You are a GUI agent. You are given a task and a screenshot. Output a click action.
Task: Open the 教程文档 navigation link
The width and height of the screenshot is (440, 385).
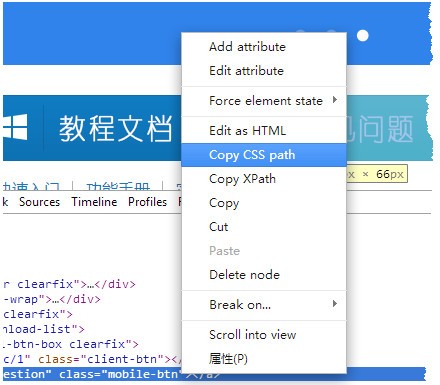click(115, 128)
